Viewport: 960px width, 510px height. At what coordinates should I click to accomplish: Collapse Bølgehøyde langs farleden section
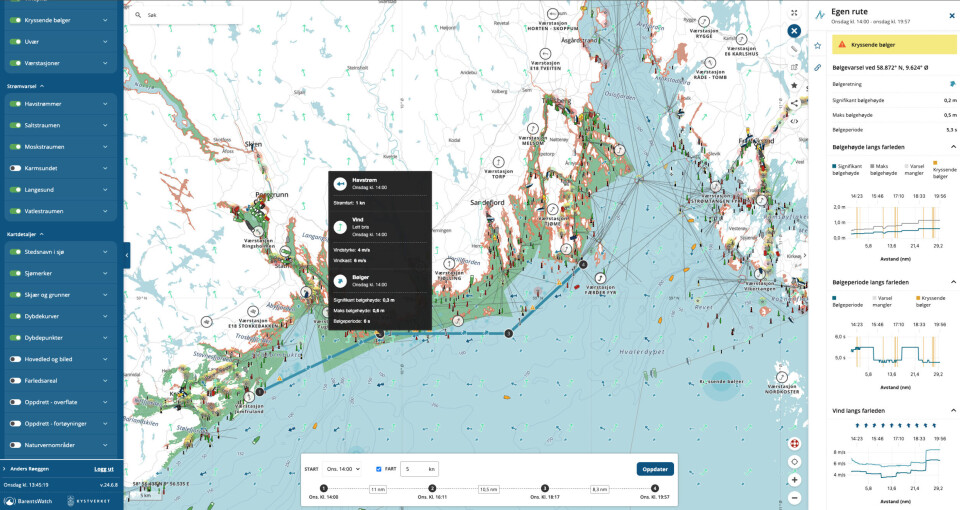[952, 146]
